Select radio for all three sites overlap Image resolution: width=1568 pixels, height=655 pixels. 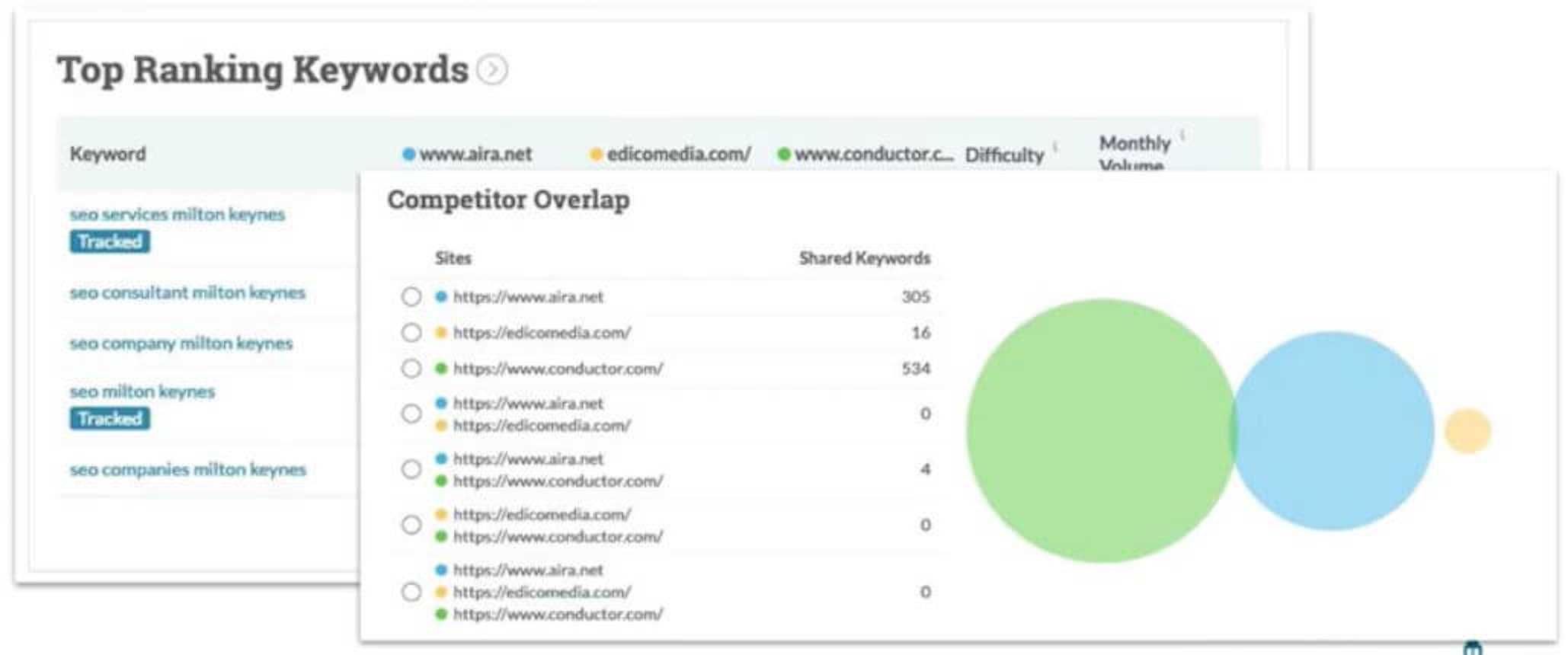pos(411,592)
